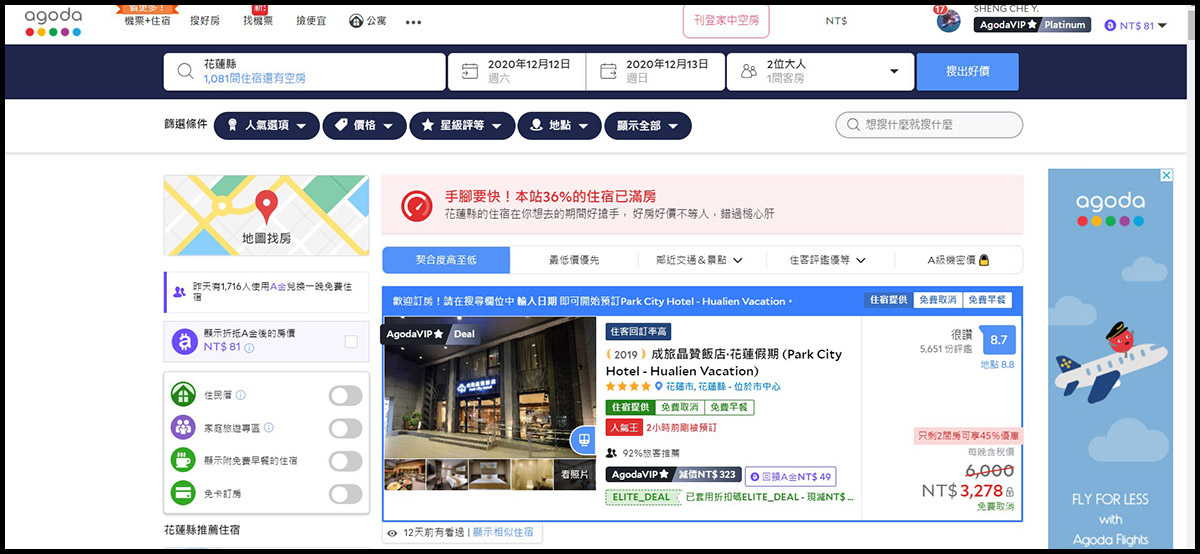Open the three-dot more menu
Image resolution: width=1200 pixels, height=554 pixels.
click(414, 22)
